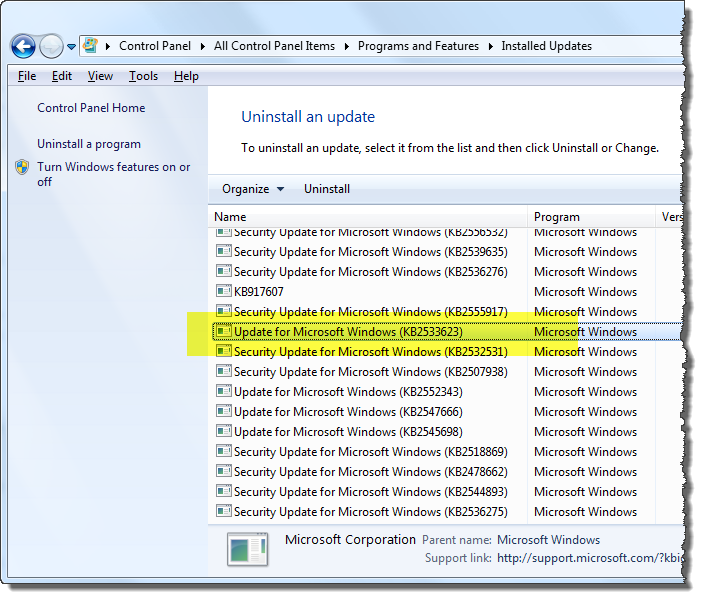Open Uninstall a program link
The height and width of the screenshot is (600, 703).
pos(89,144)
